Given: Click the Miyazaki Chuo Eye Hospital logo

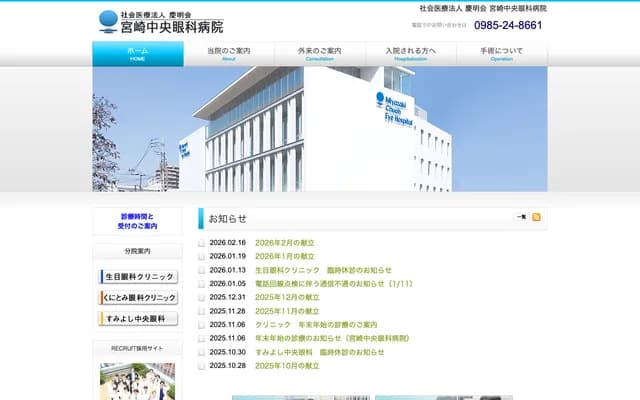Looking at the screenshot, I should pos(161,22).
